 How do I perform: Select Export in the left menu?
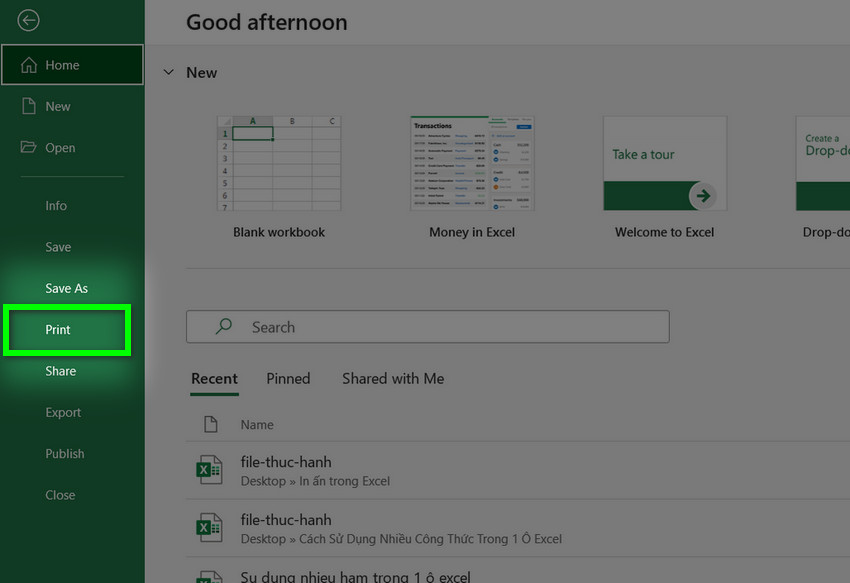tap(63, 412)
